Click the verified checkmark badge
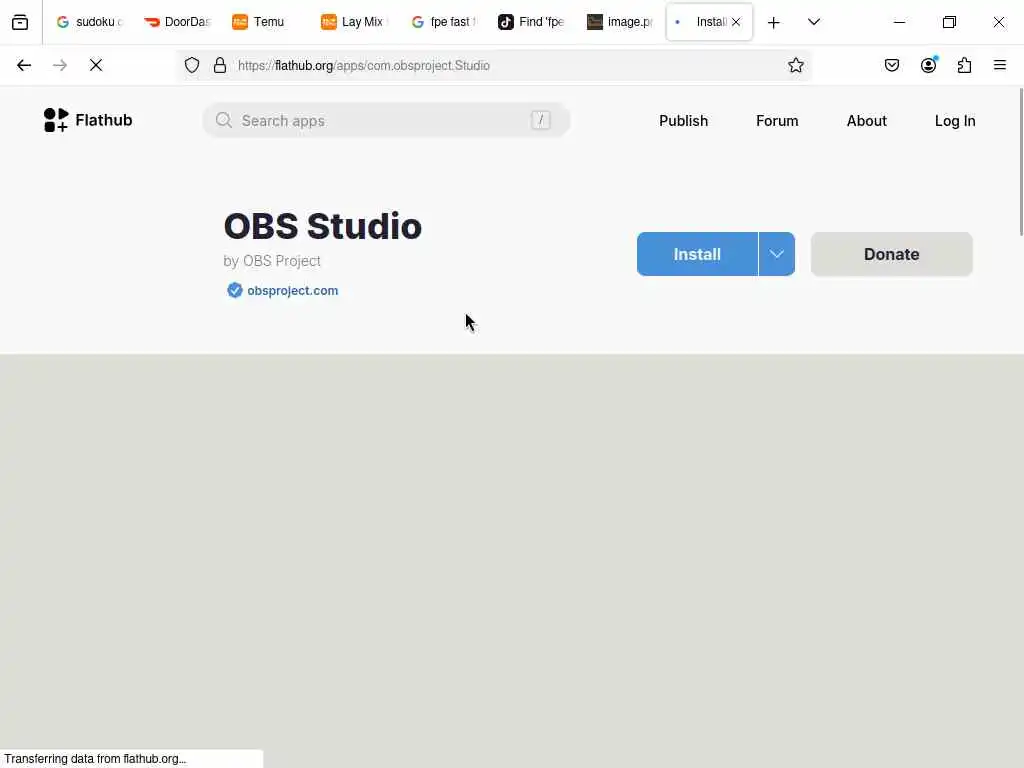Image resolution: width=1024 pixels, height=768 pixels. click(234, 290)
